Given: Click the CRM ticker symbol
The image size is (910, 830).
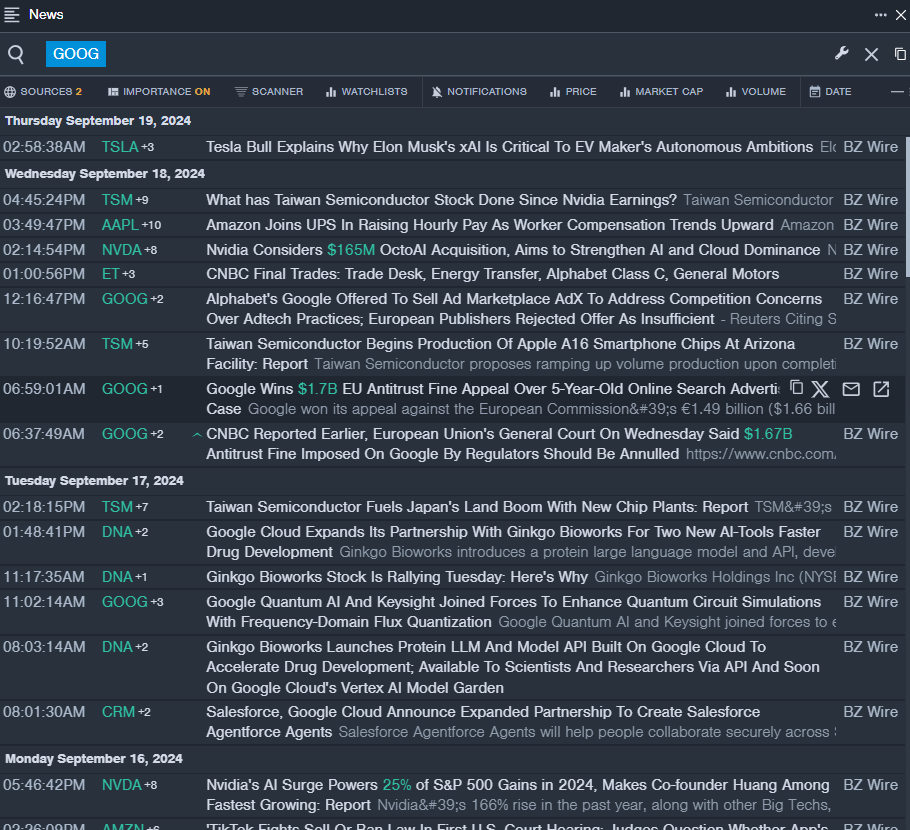Looking at the screenshot, I should (118, 712).
